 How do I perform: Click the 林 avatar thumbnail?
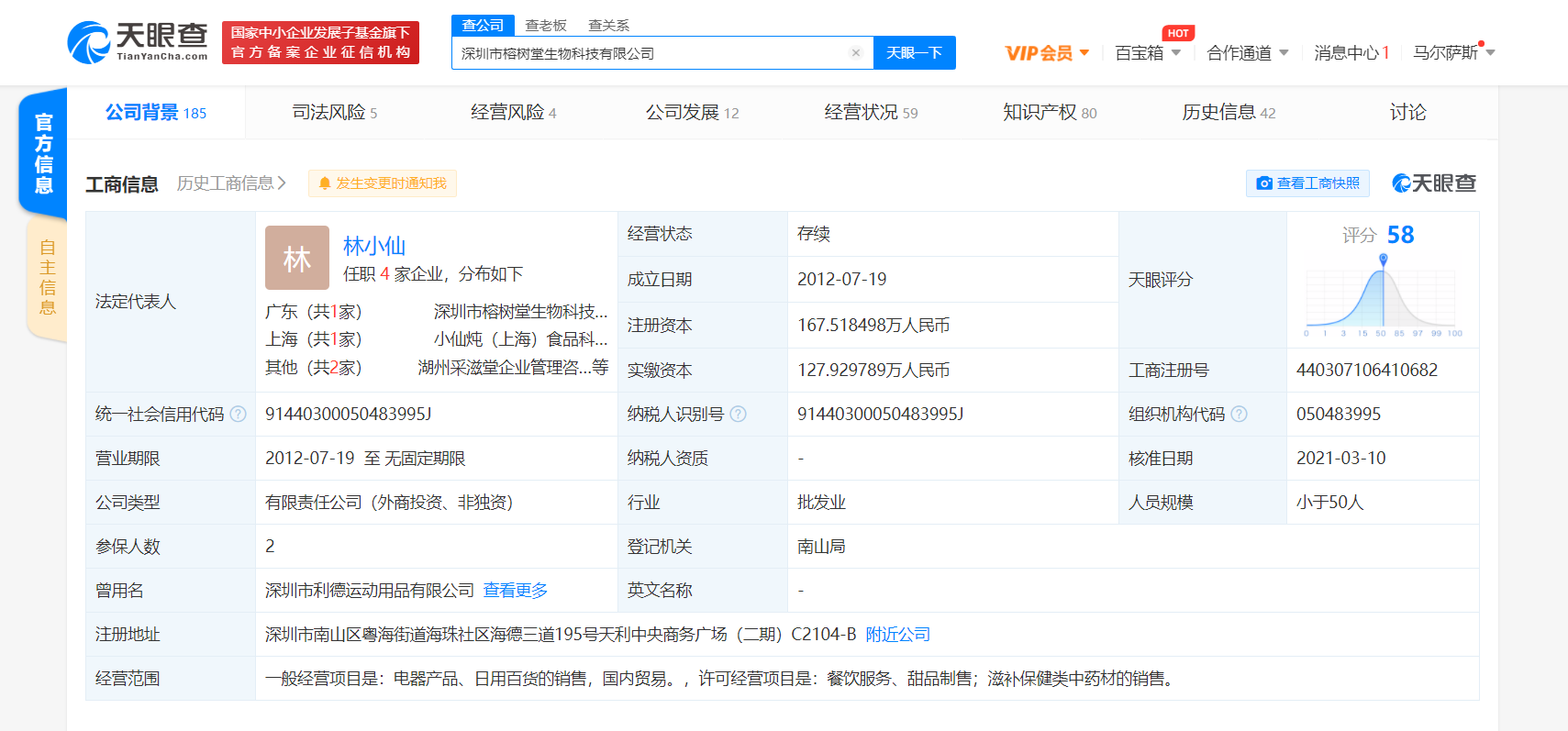(x=297, y=258)
